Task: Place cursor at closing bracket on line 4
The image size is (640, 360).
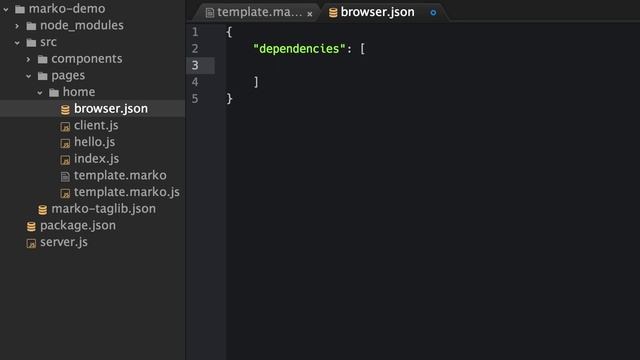Action: (x=256, y=82)
